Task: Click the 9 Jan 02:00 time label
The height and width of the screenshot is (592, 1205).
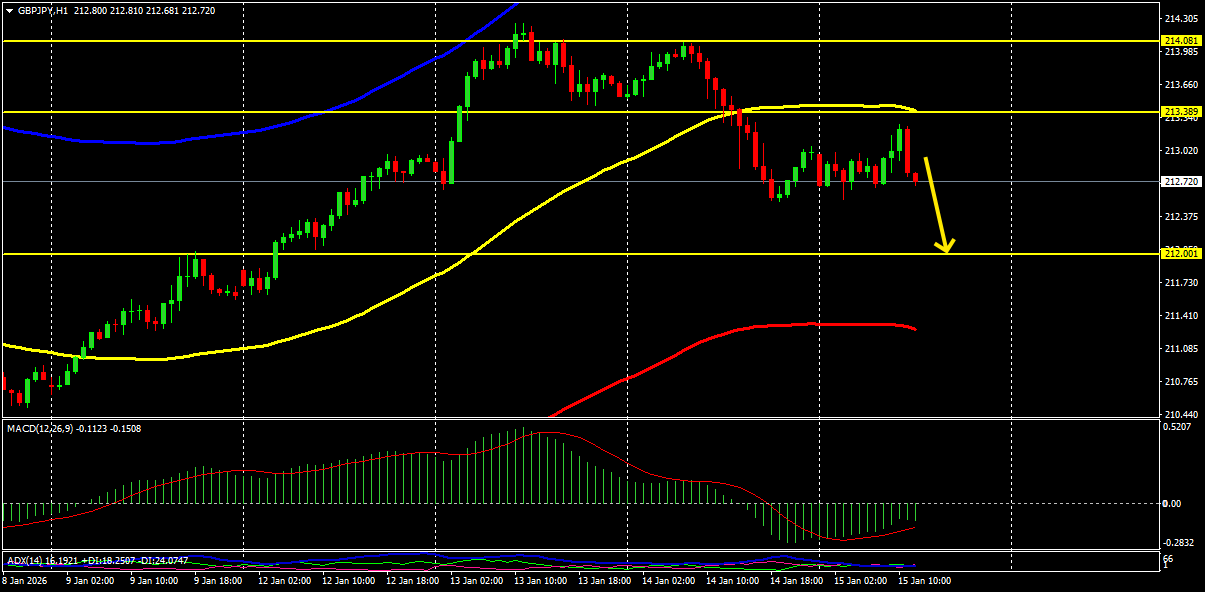Action: point(88,581)
